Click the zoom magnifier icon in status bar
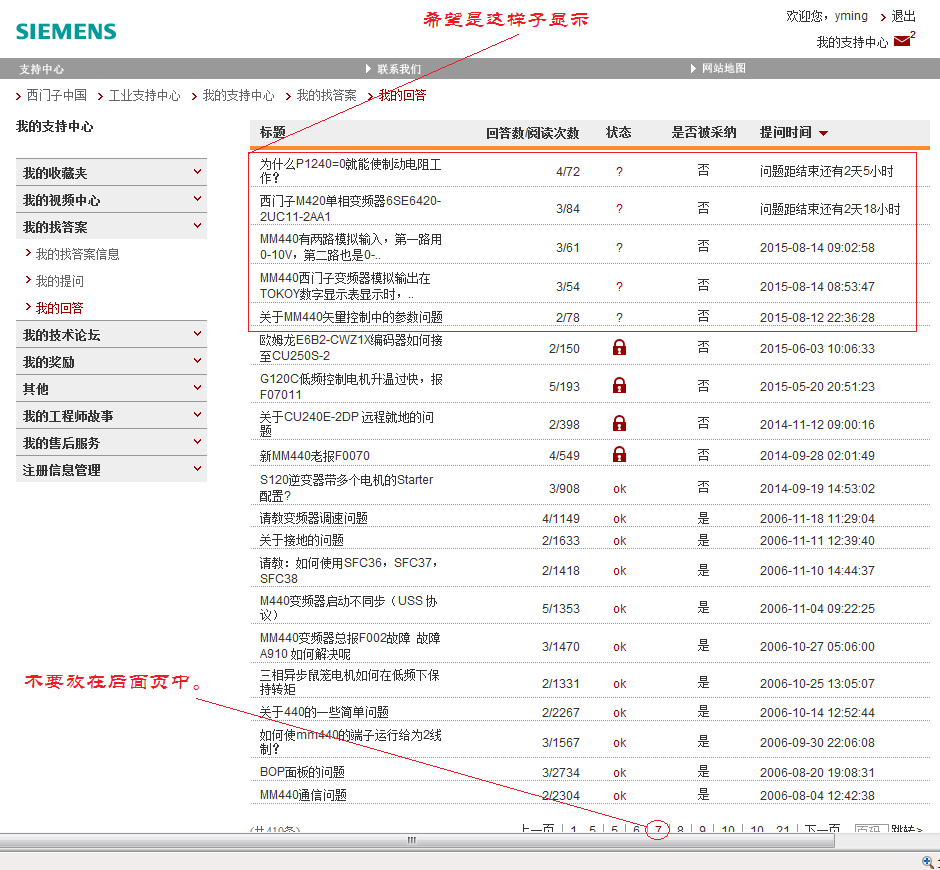Image resolution: width=940 pixels, height=870 pixels. pyautogui.click(x=928, y=862)
